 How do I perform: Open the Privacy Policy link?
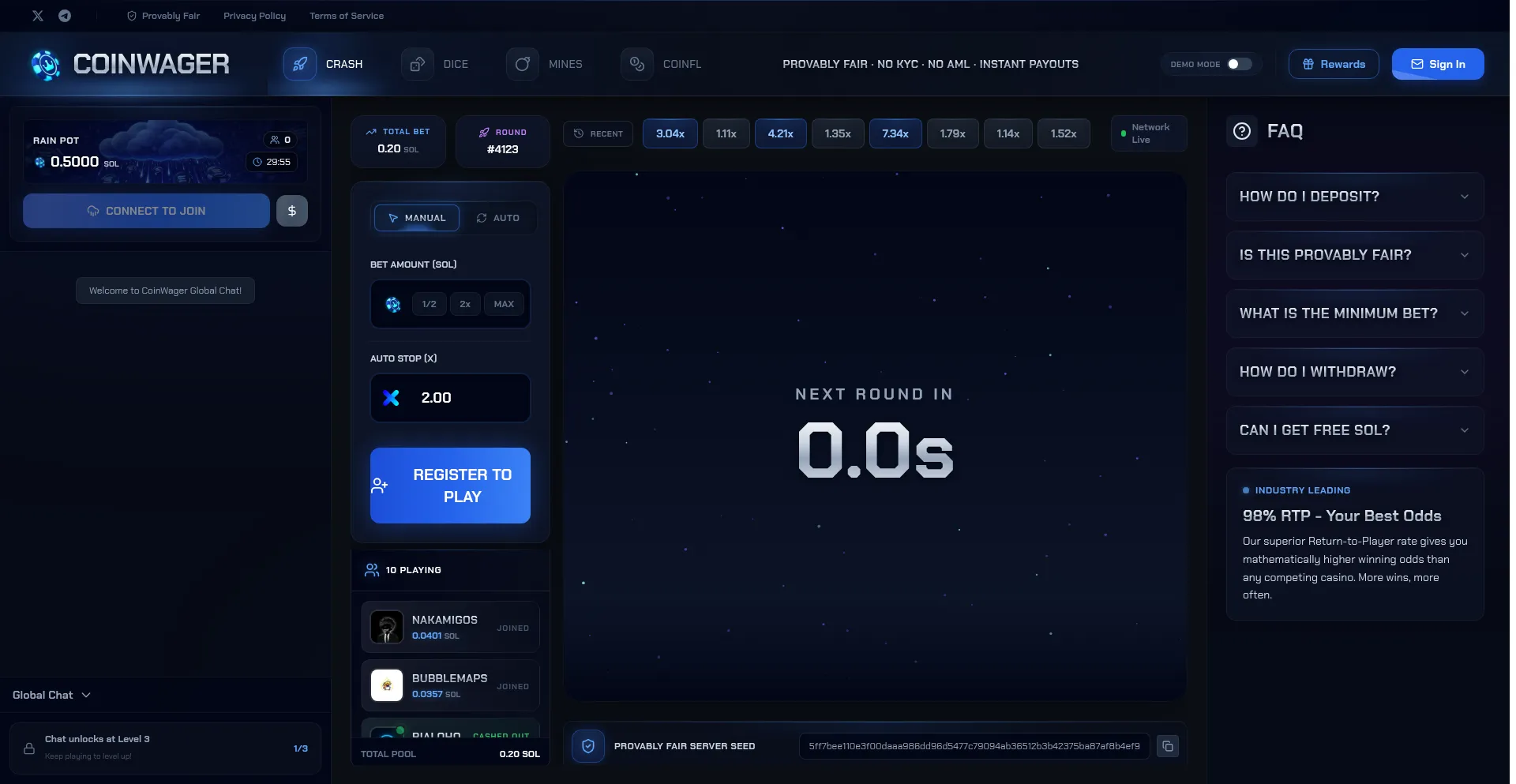[x=254, y=16]
